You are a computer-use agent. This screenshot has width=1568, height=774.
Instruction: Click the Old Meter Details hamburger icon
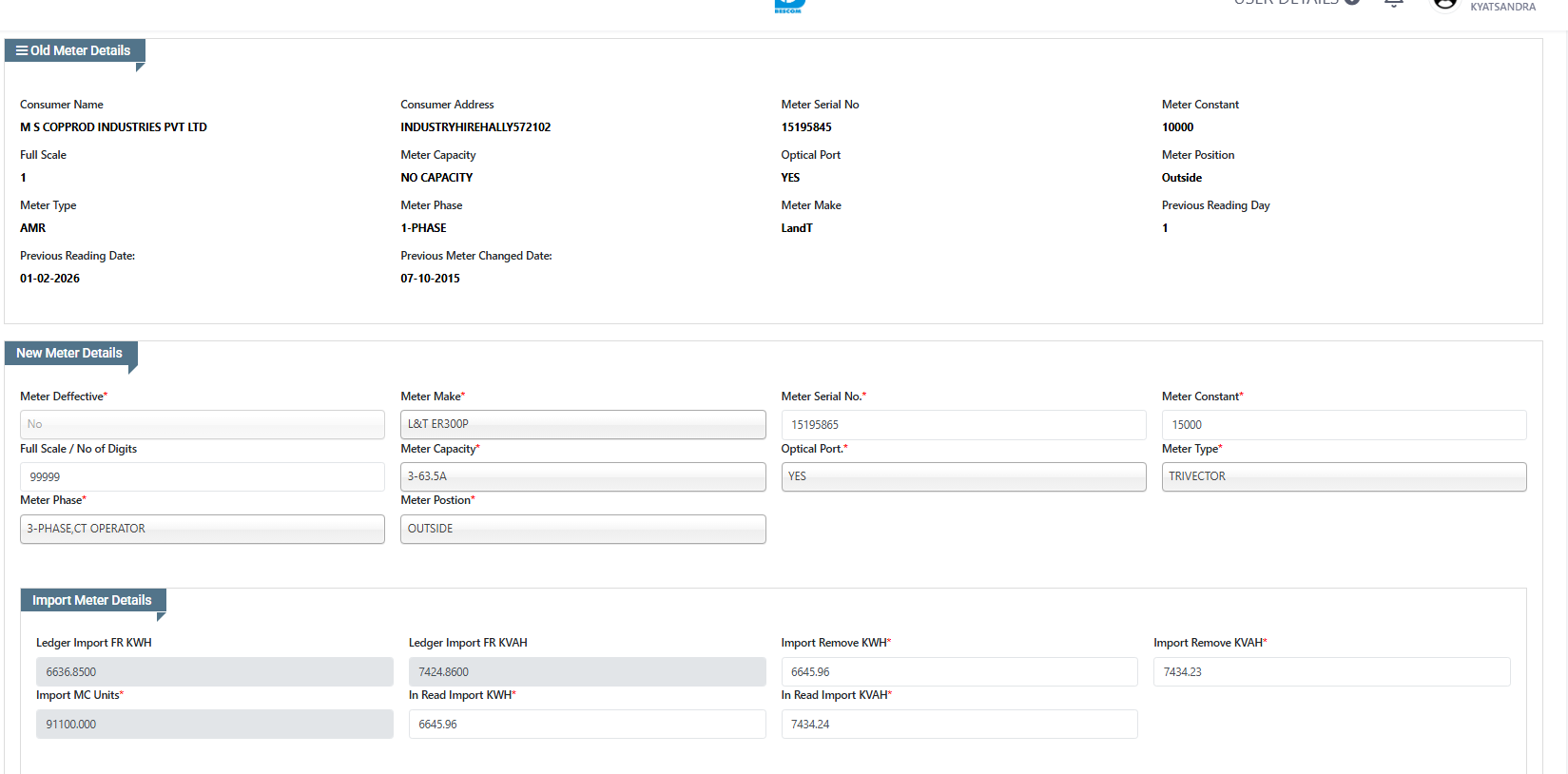tap(22, 50)
